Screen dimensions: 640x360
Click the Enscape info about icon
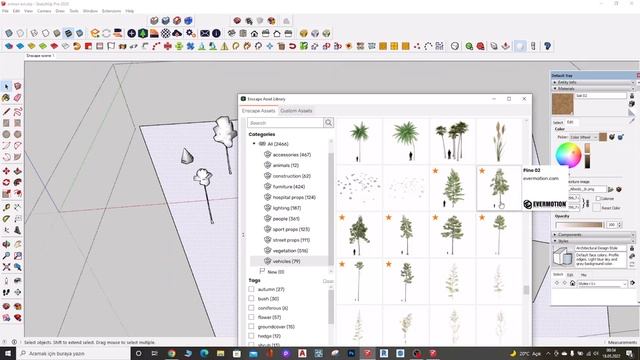(x=216, y=33)
